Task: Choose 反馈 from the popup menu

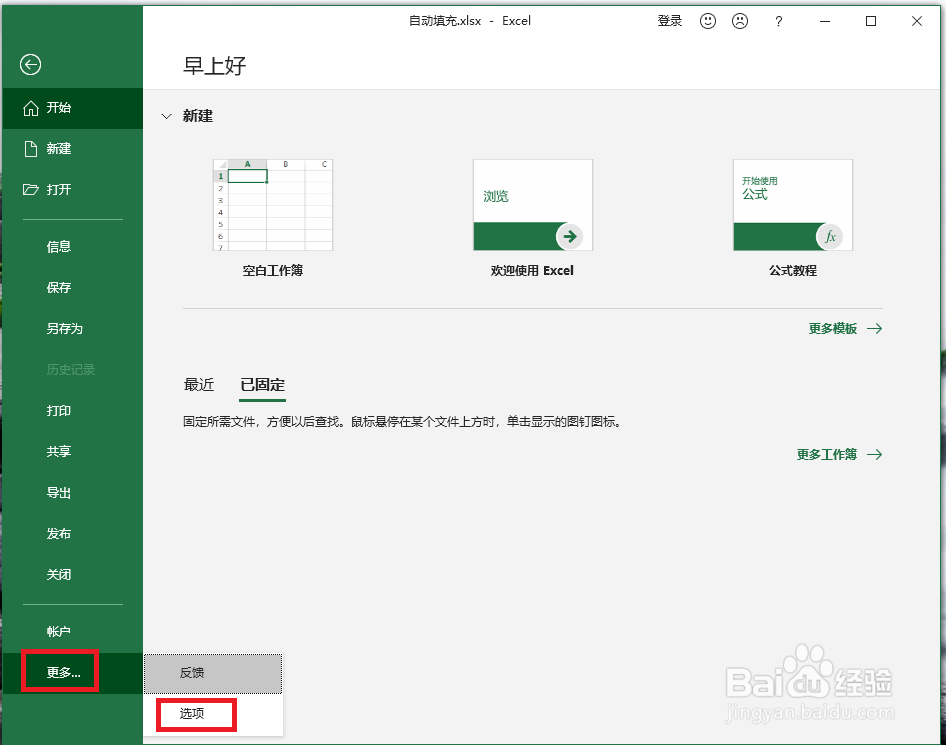Action: pyautogui.click(x=213, y=673)
